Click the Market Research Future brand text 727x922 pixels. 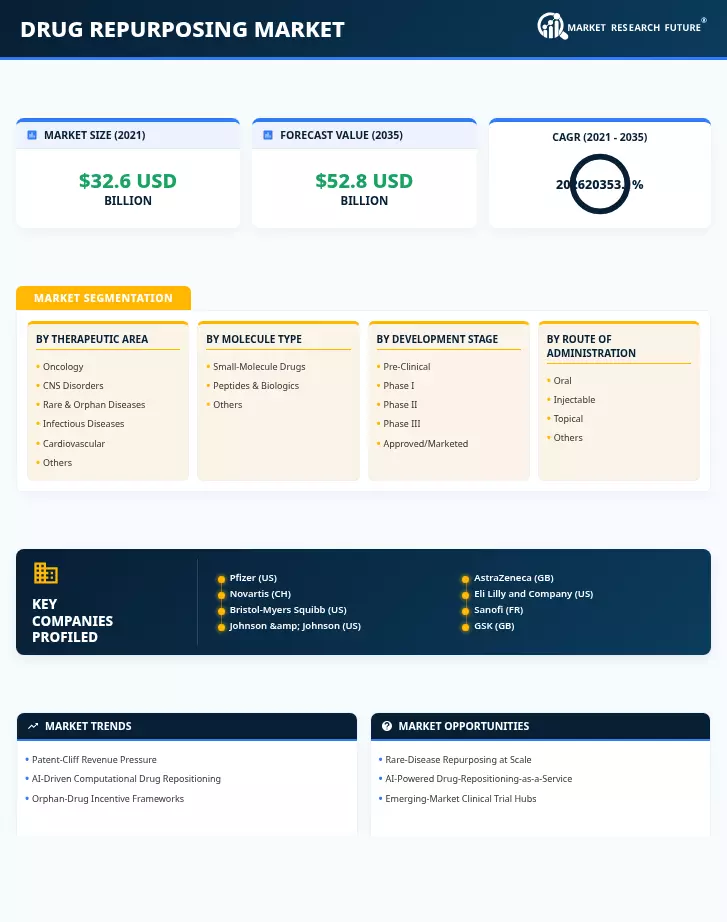(x=634, y=28)
